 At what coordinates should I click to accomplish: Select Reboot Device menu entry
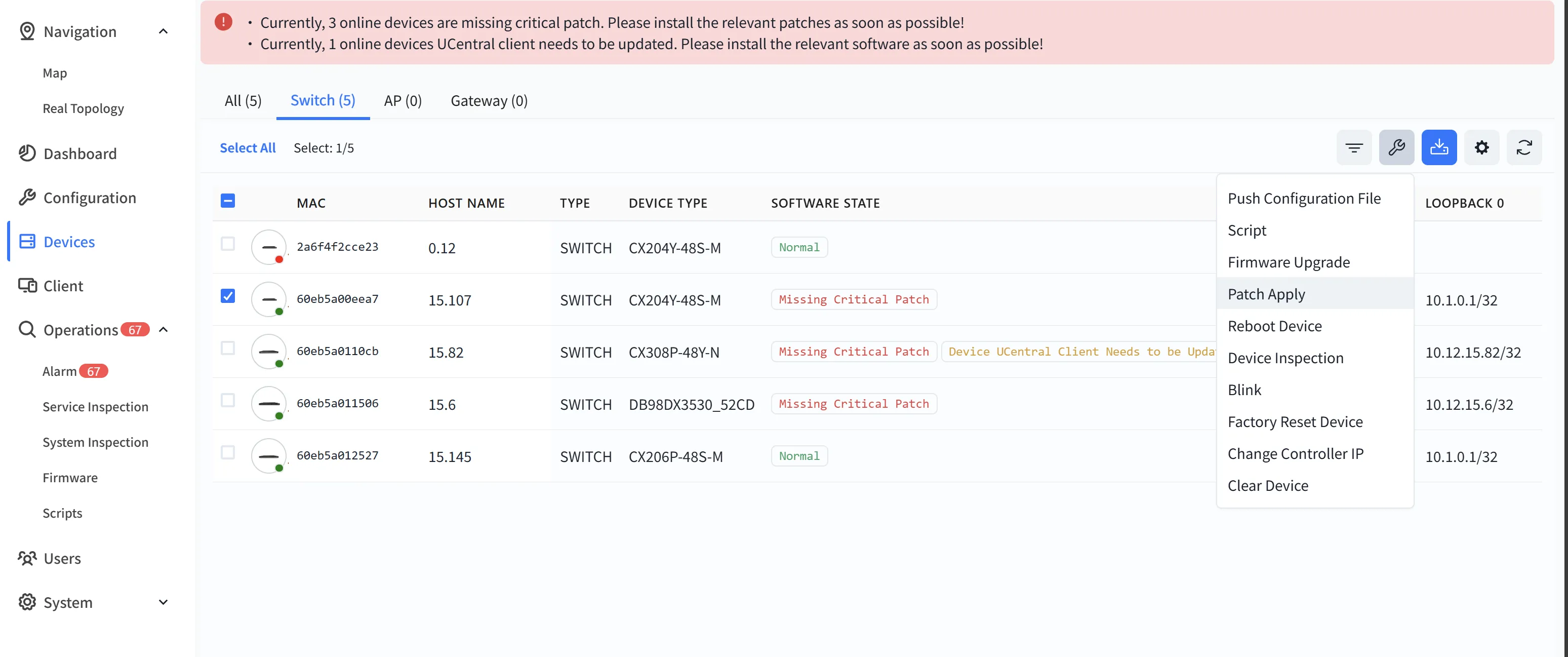point(1315,326)
